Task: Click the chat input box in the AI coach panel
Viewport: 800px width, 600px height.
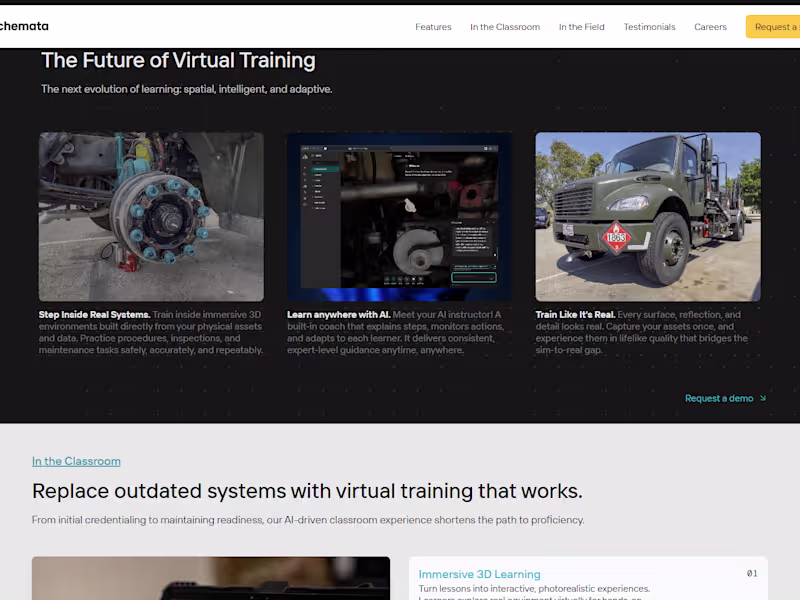Action: (473, 277)
